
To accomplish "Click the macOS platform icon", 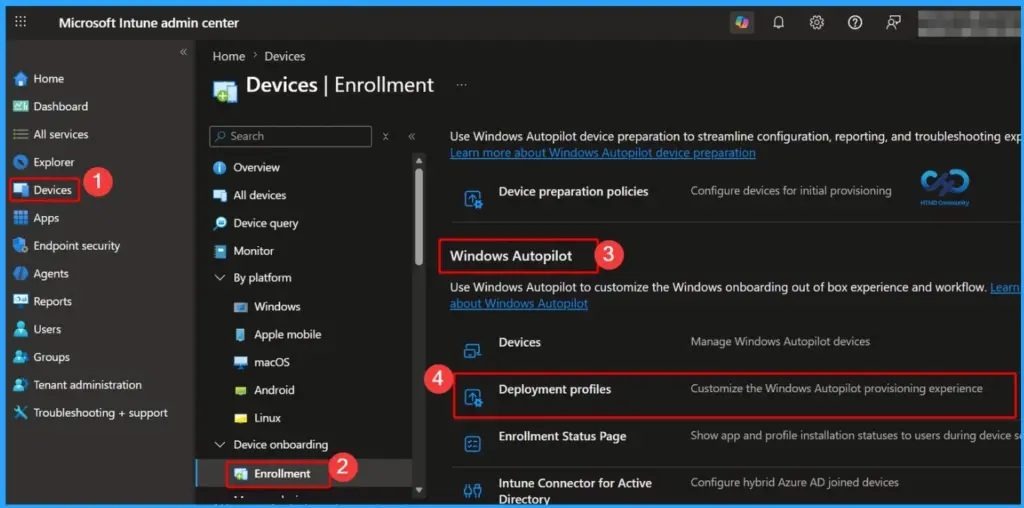I will [241, 362].
